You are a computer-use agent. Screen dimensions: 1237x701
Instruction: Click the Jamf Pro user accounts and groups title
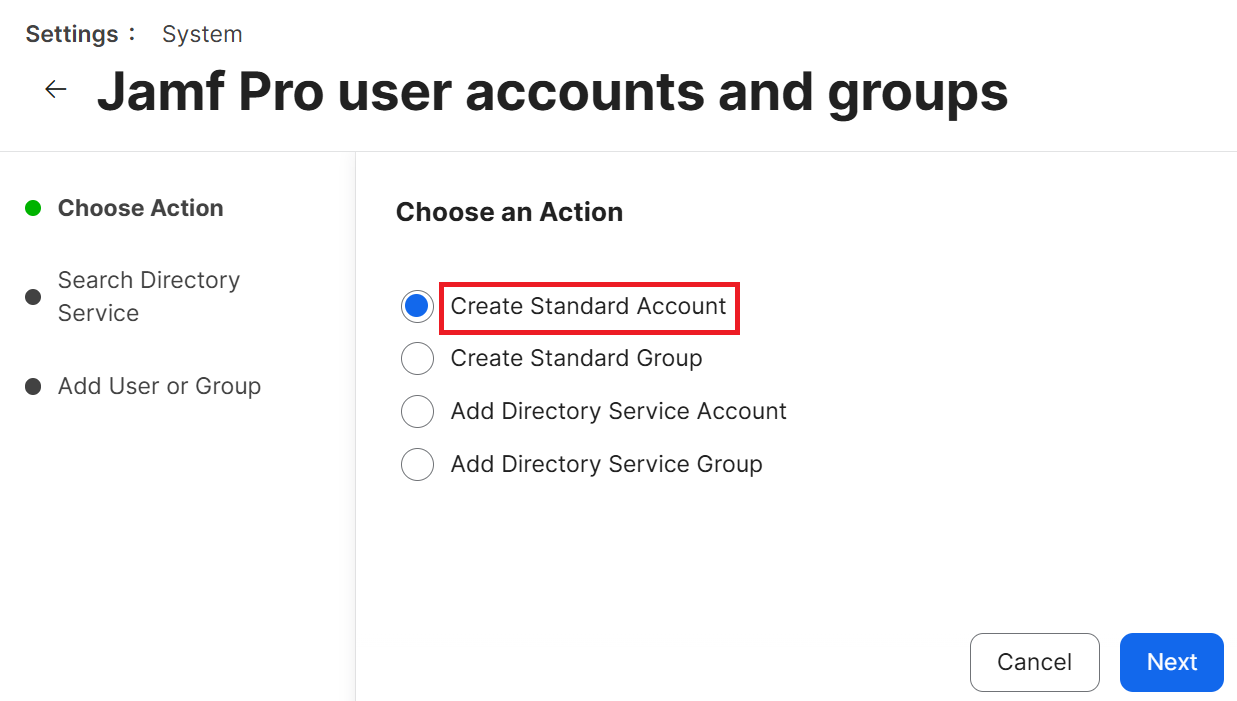tap(553, 91)
